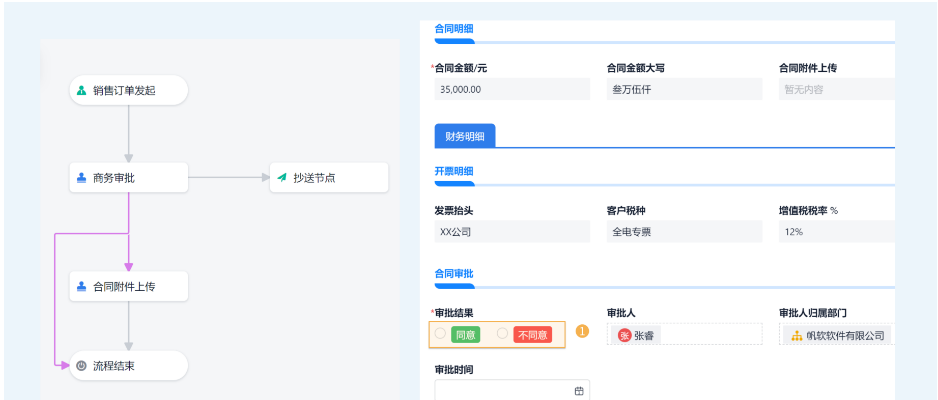Click the 开票明细 section heading
Screen dimensions: 938x400
click(x=454, y=171)
